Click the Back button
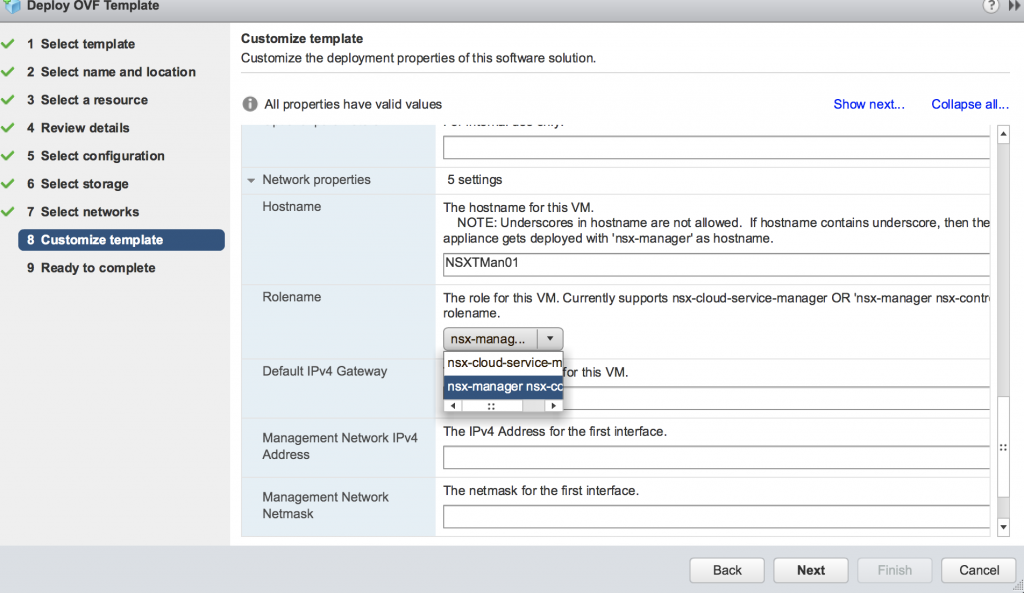Viewport: 1024px width, 593px height. [x=727, y=570]
